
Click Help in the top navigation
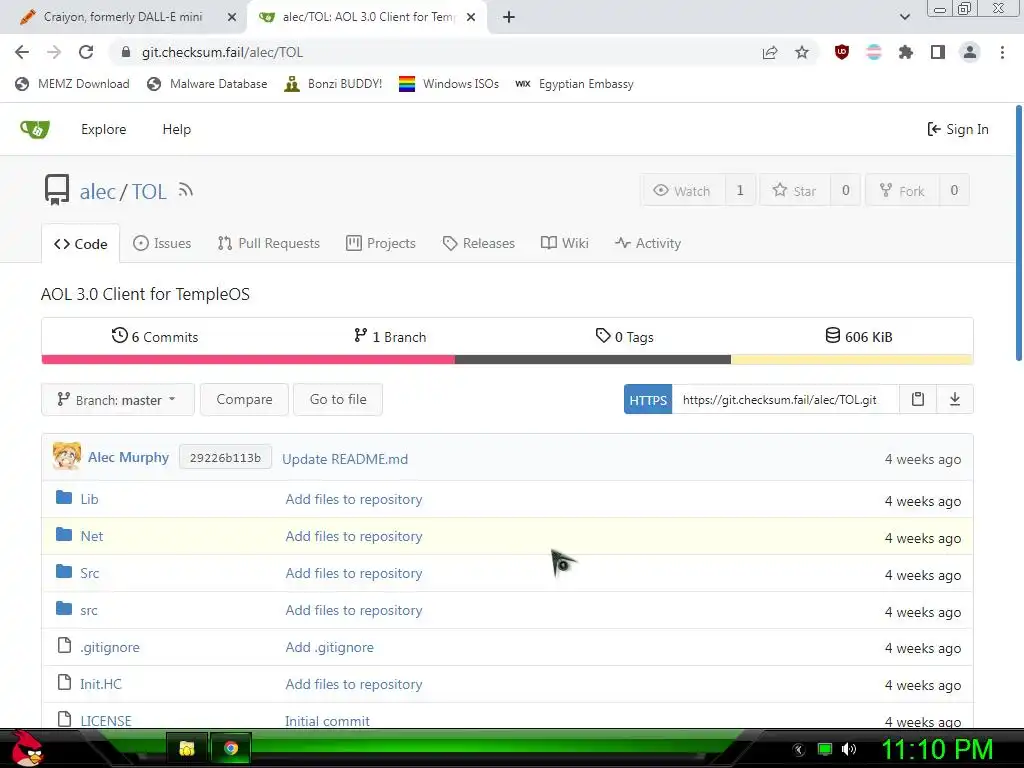[176, 129]
